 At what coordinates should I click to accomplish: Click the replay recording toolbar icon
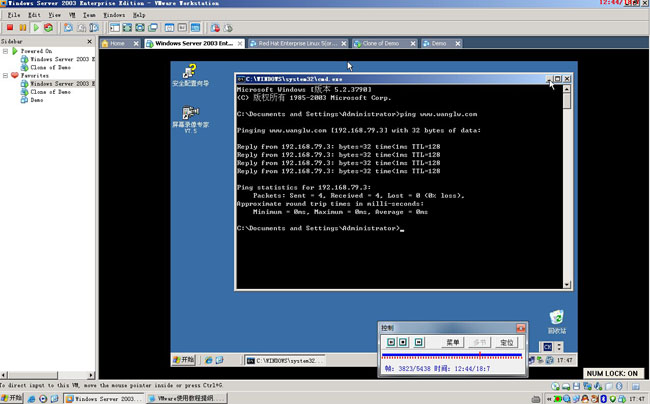[228, 28]
